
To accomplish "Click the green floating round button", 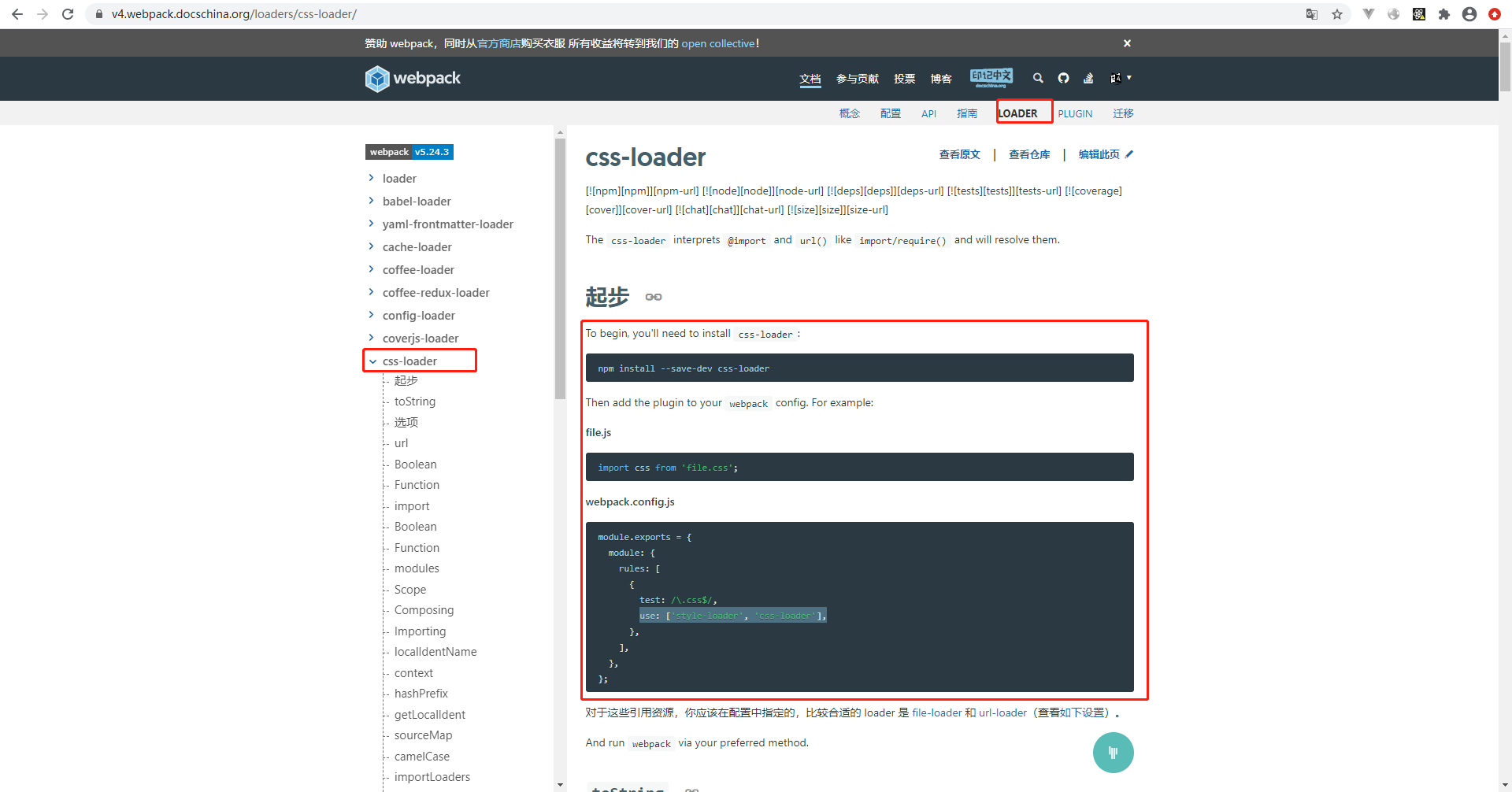I will coord(1113,753).
